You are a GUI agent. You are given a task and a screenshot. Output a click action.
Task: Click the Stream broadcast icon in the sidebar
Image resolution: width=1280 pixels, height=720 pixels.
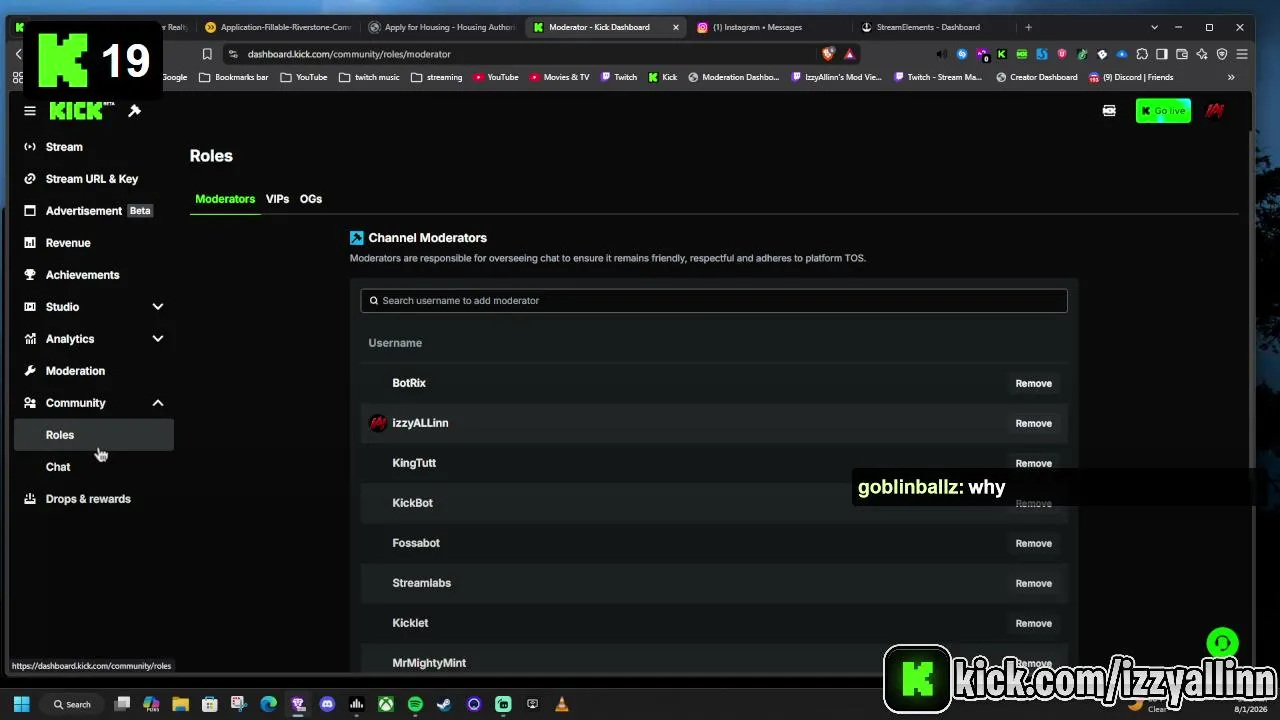click(x=30, y=147)
